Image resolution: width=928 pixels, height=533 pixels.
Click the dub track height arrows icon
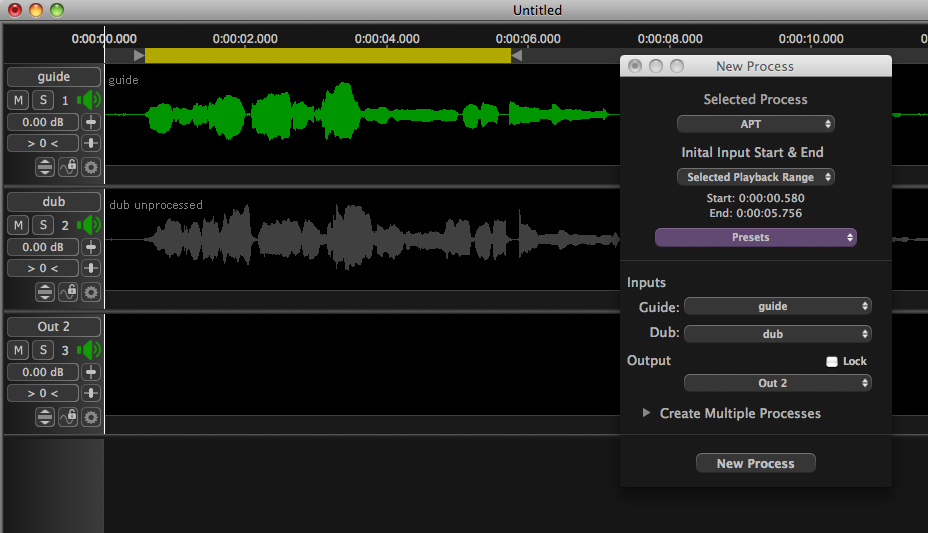(x=45, y=292)
